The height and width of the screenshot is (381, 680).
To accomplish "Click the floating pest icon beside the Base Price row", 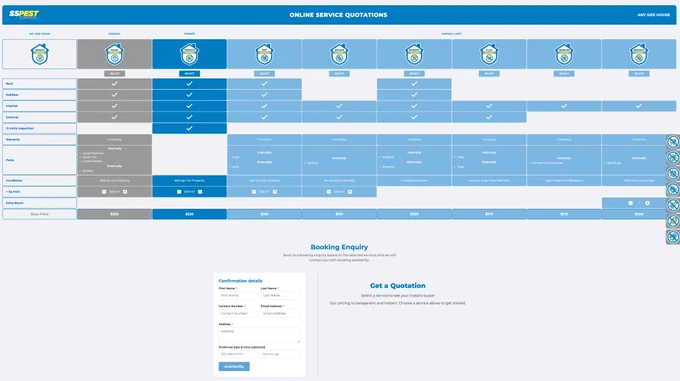I will tap(673, 221).
